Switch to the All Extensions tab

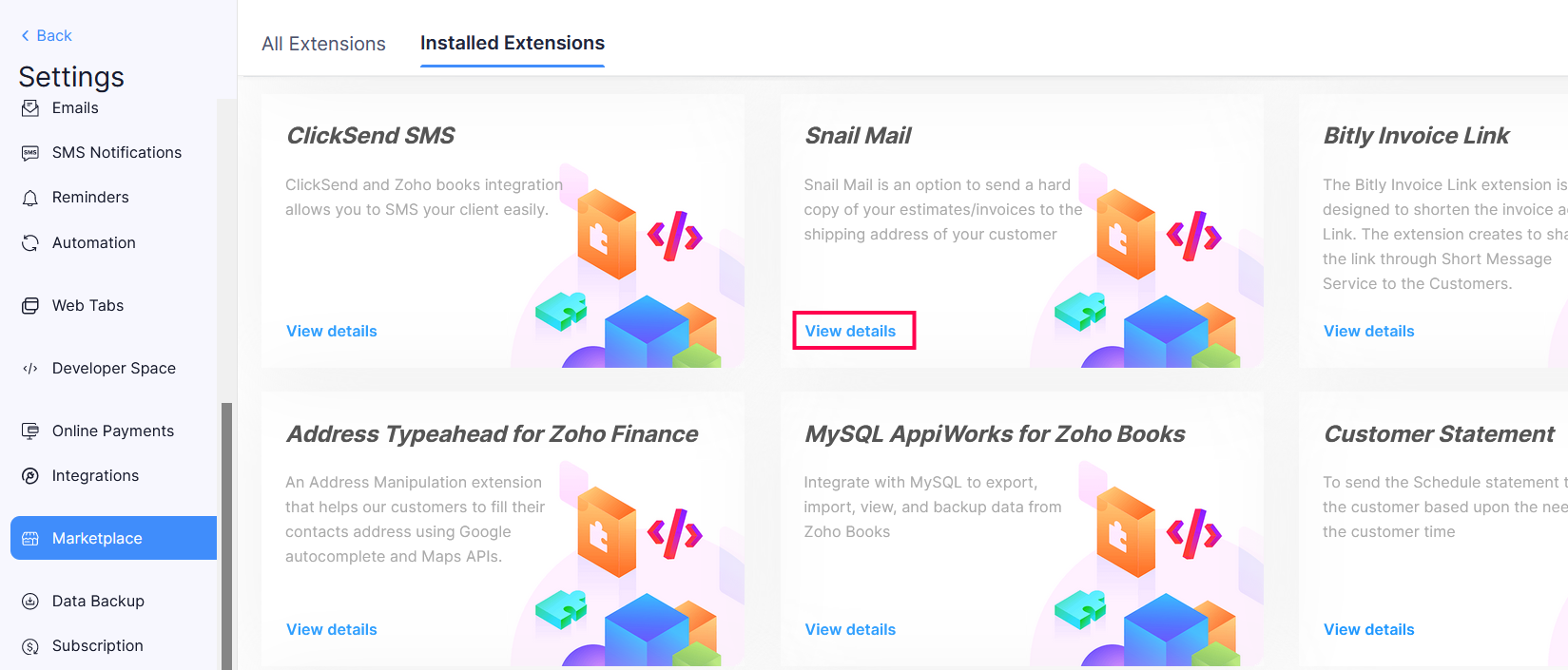tap(323, 44)
